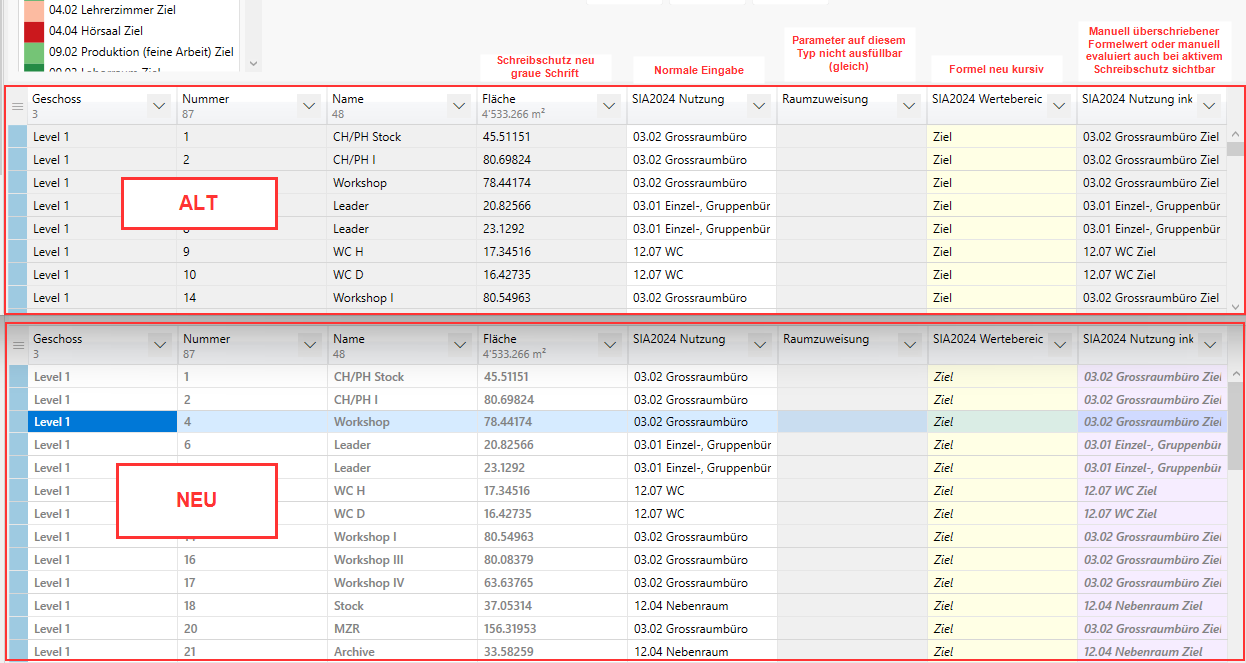This screenshot has height=663, width=1246.
Task: Open Raumzuweisung filter arrow in NEU table
Action: coord(909,344)
